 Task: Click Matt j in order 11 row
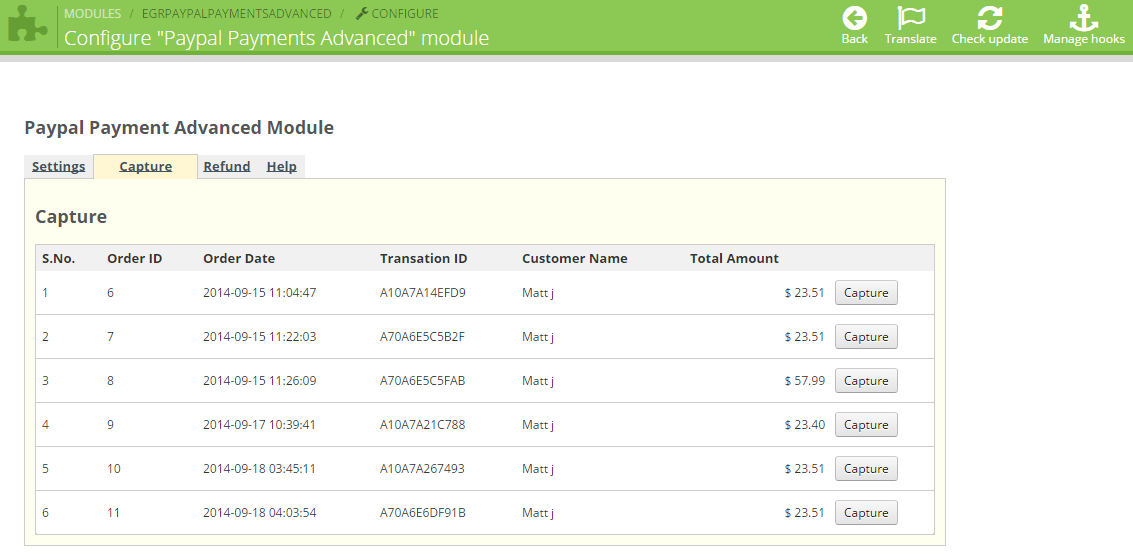click(538, 513)
